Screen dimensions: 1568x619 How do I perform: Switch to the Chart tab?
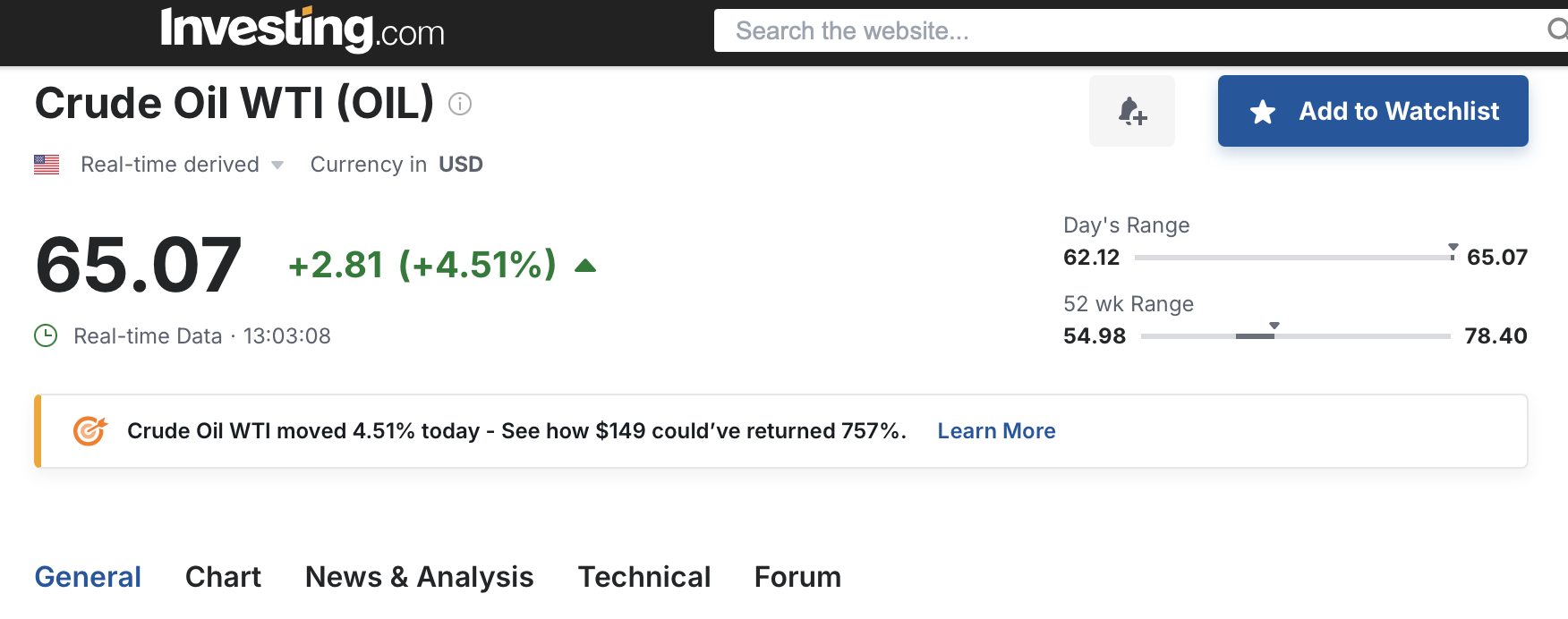coord(223,577)
